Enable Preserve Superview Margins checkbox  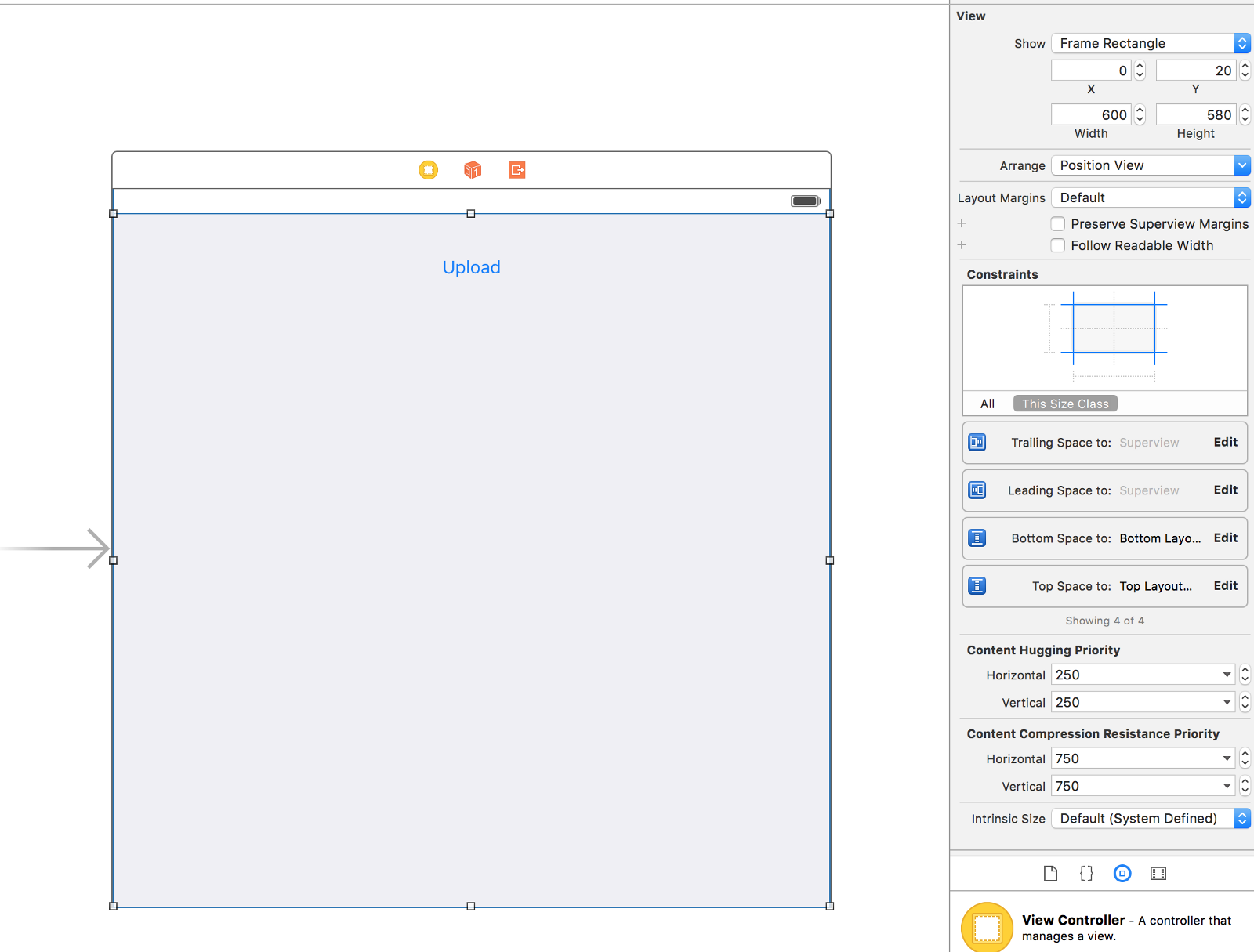[1058, 224]
